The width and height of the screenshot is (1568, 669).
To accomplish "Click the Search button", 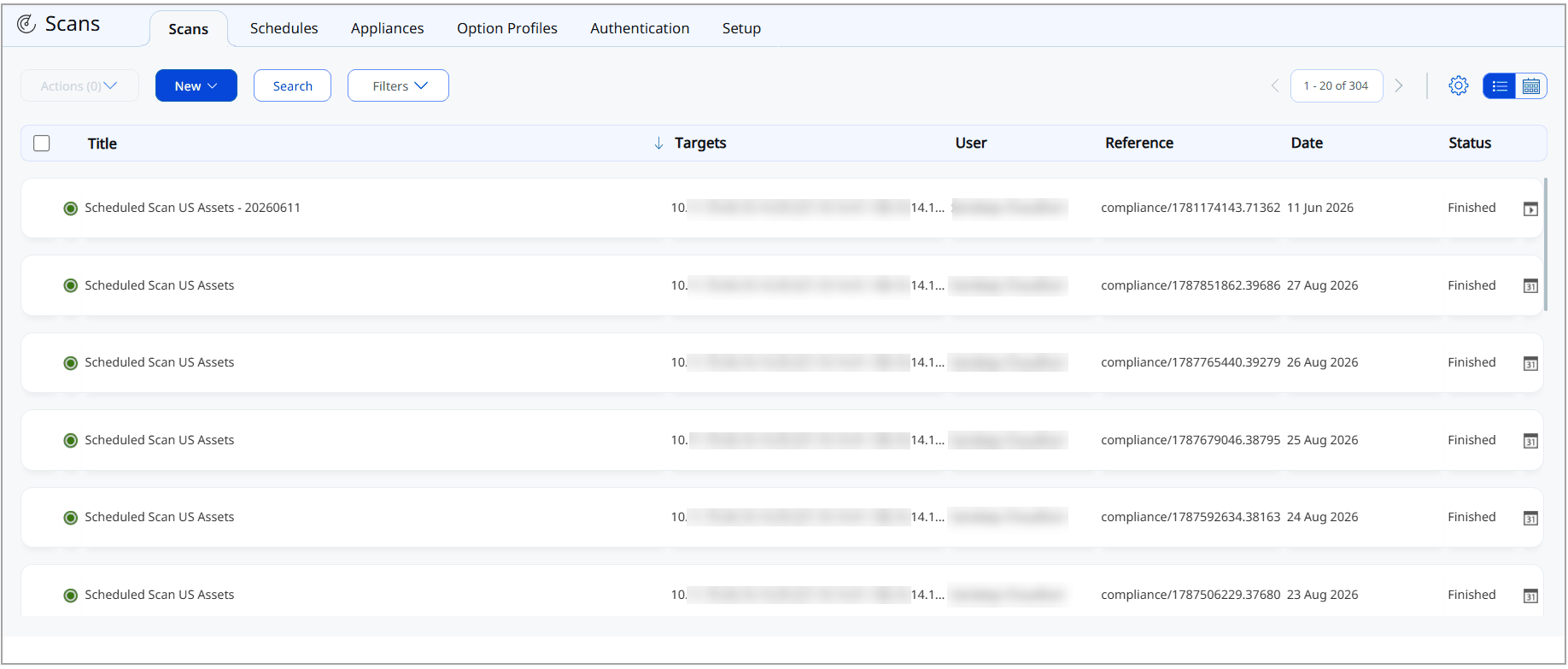I will click(x=292, y=85).
